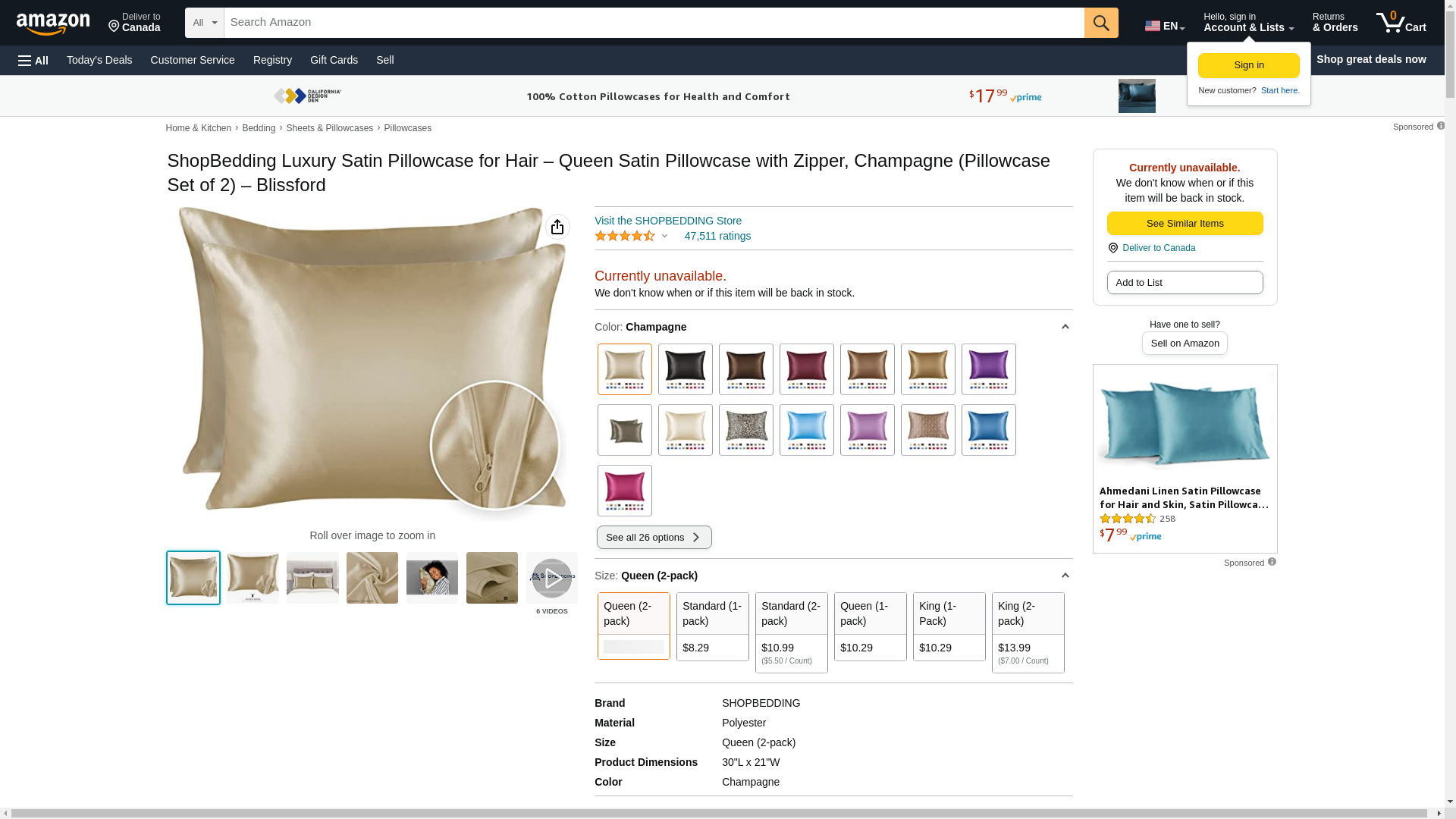The height and width of the screenshot is (819, 1456).
Task: Collapse the Color section chevron
Action: click(1065, 327)
